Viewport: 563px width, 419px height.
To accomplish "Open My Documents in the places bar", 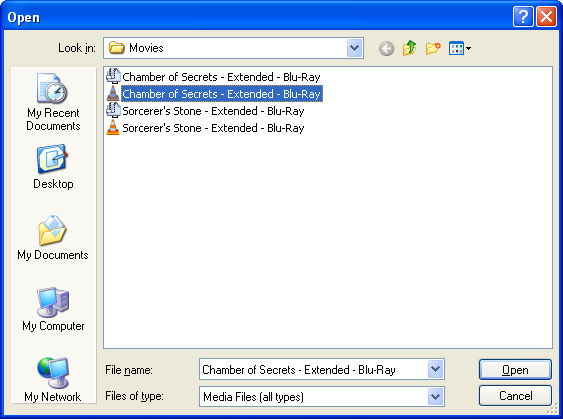I will click(53, 237).
